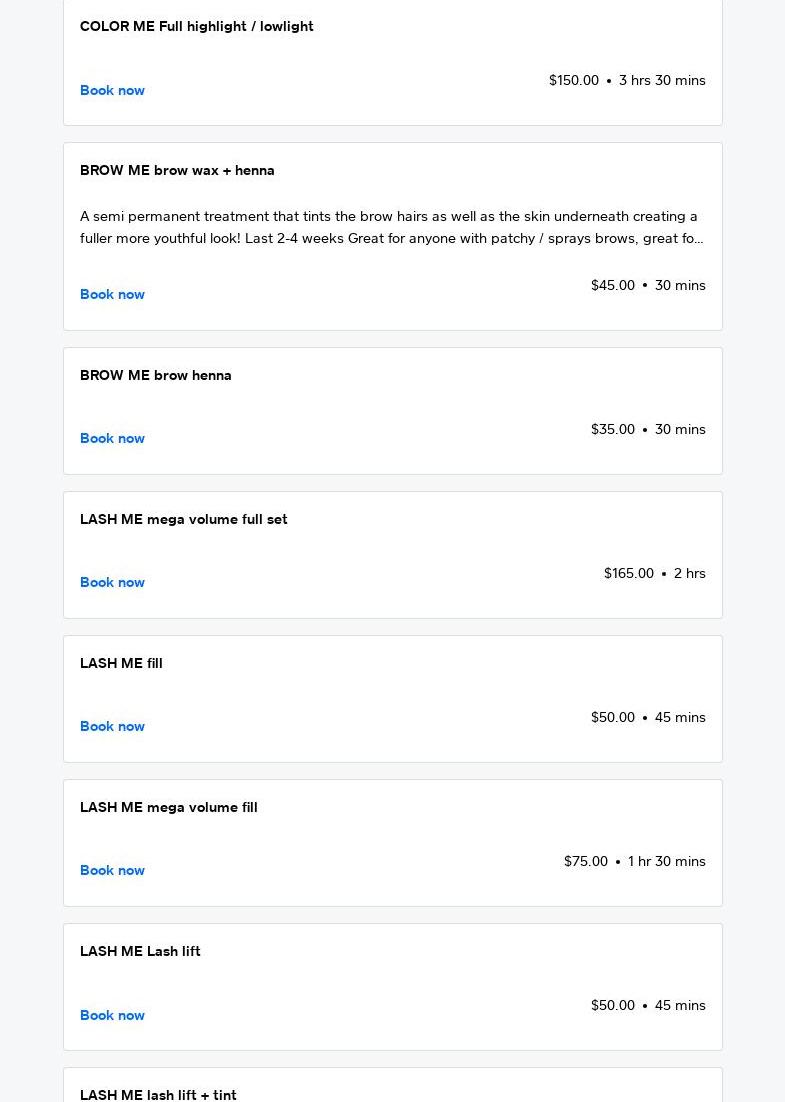Viewport: 785px width, 1102px height.
Task: Click the $150.00 price for Full highlight
Action: (x=573, y=80)
